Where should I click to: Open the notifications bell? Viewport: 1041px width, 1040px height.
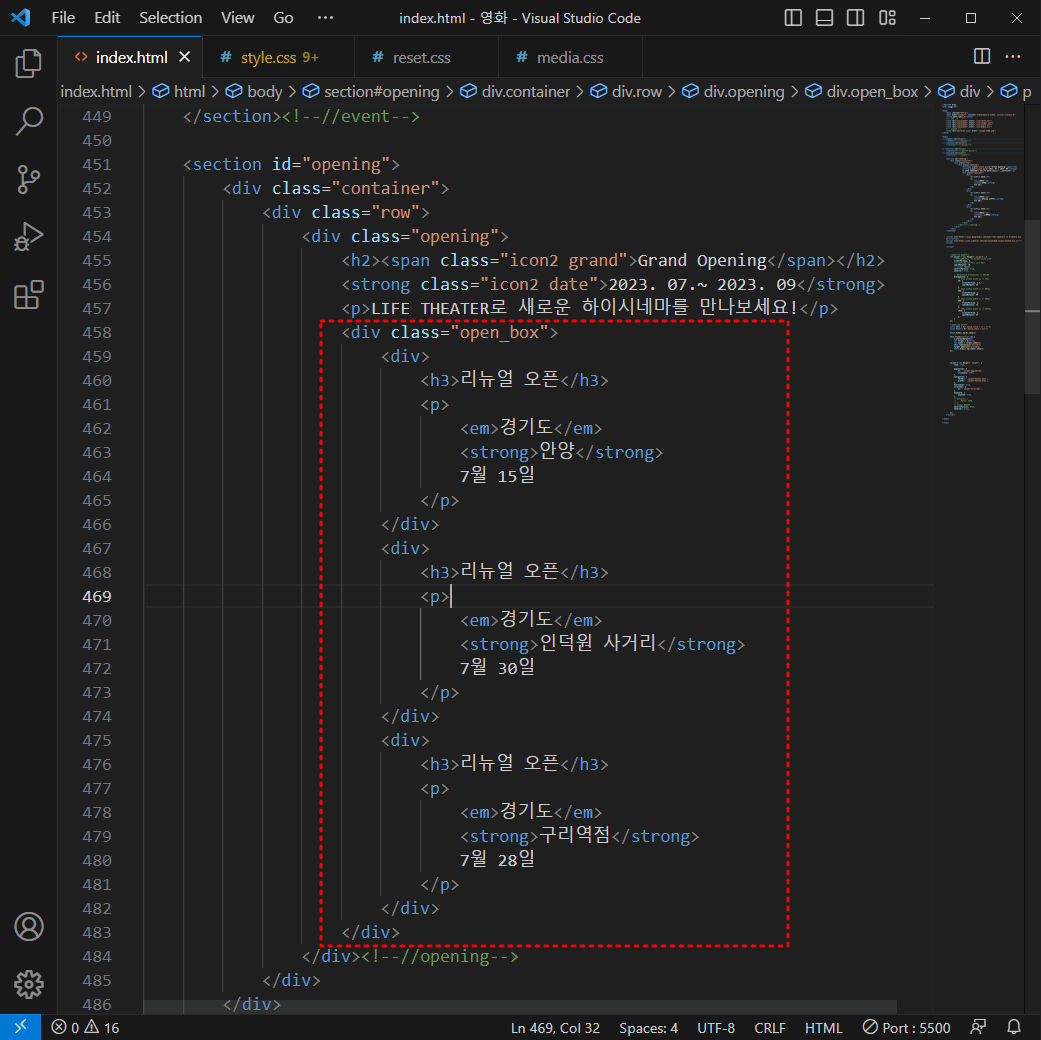pyautogui.click(x=1014, y=1027)
